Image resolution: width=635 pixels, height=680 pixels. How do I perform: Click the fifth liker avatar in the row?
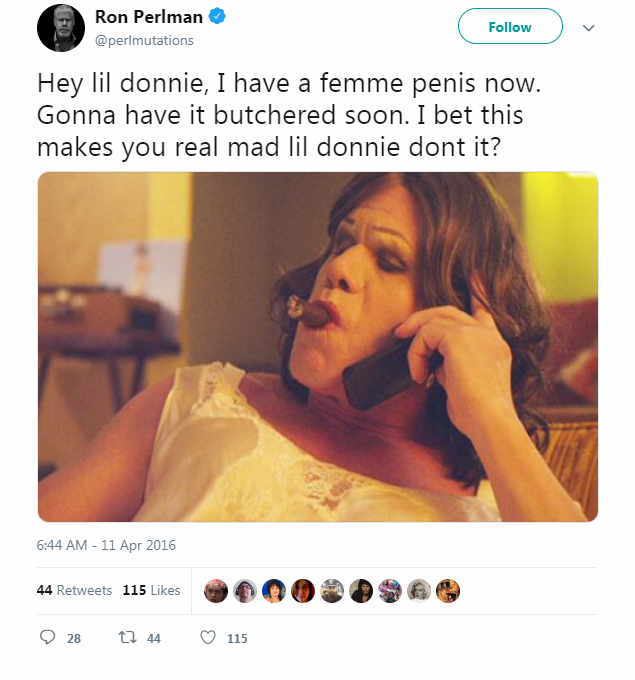[x=332, y=591]
